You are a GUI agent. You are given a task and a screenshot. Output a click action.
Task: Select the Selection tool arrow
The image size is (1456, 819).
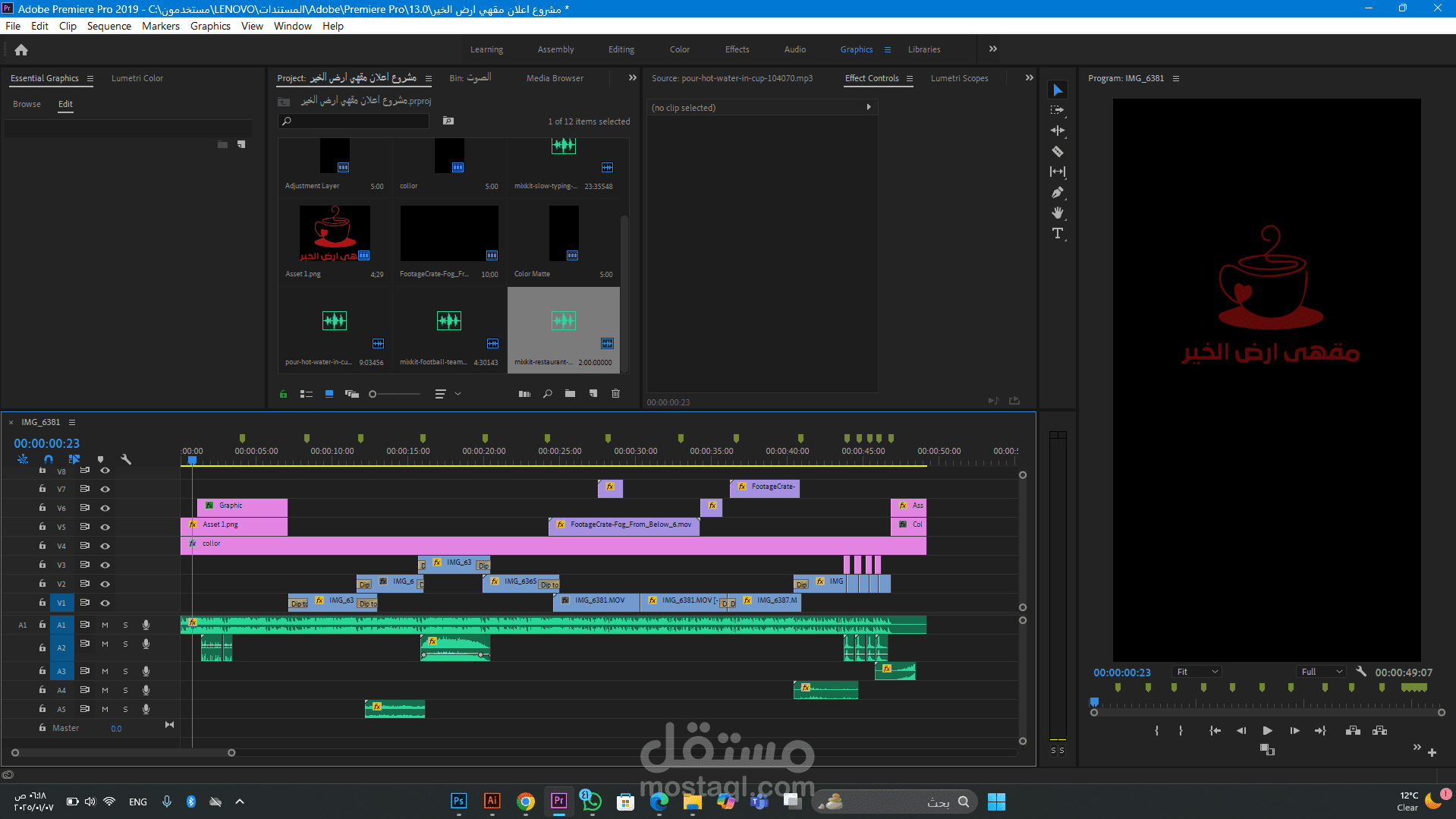tap(1058, 90)
